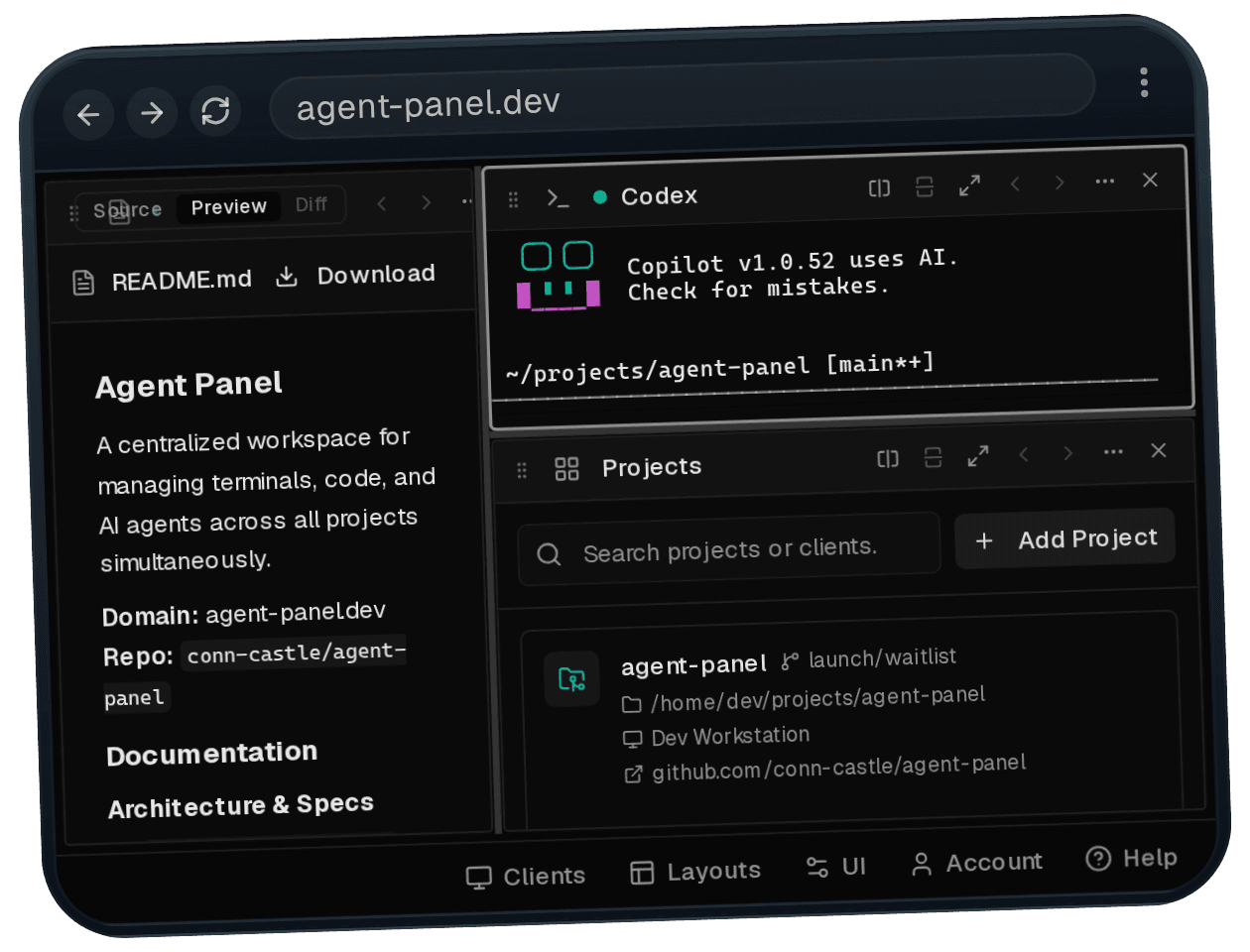The width and height of the screenshot is (1250, 952).
Task: Go to previous tab in Projects panel
Action: [x=1024, y=454]
